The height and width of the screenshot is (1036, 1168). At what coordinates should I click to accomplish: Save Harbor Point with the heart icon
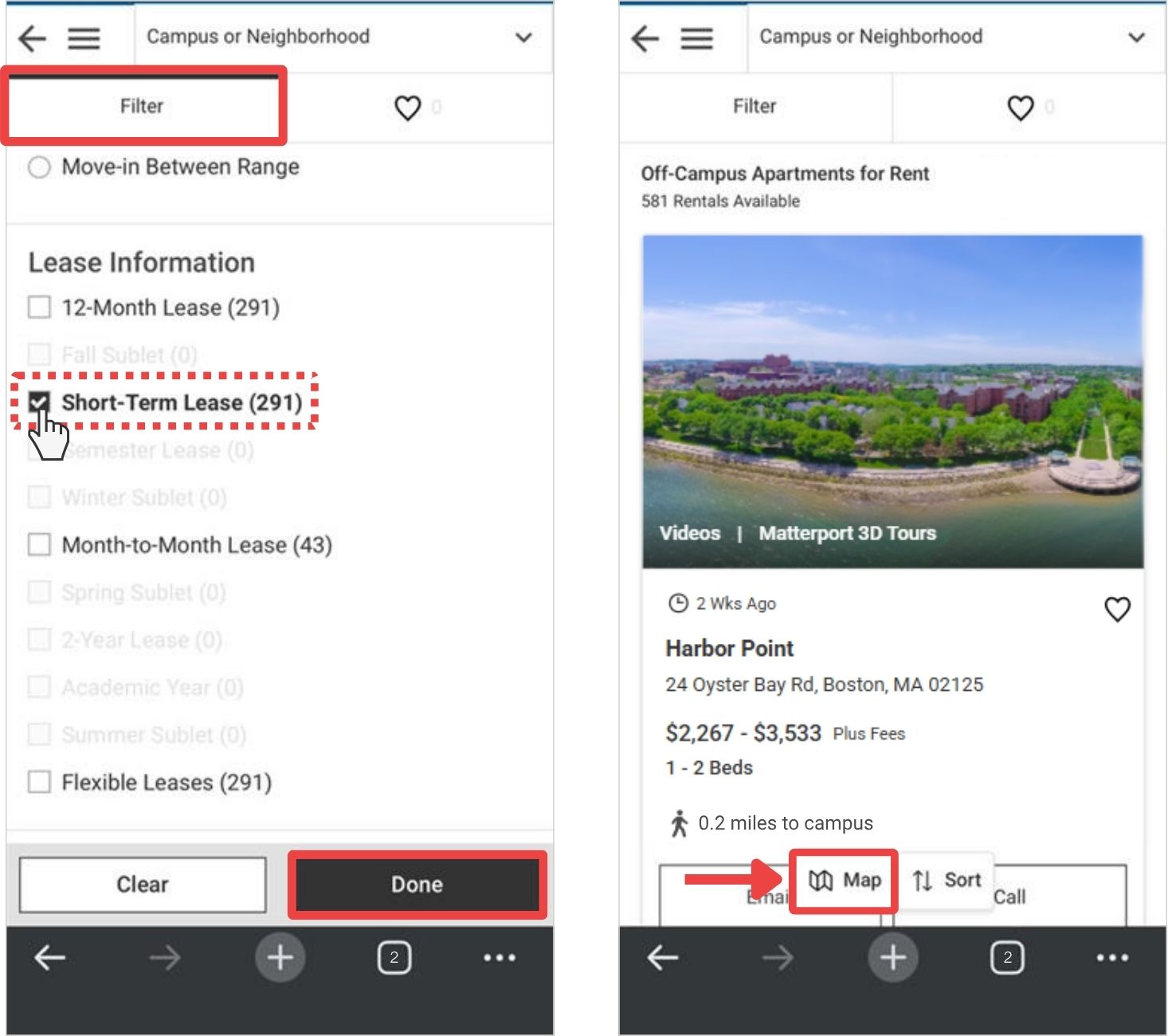(1118, 609)
